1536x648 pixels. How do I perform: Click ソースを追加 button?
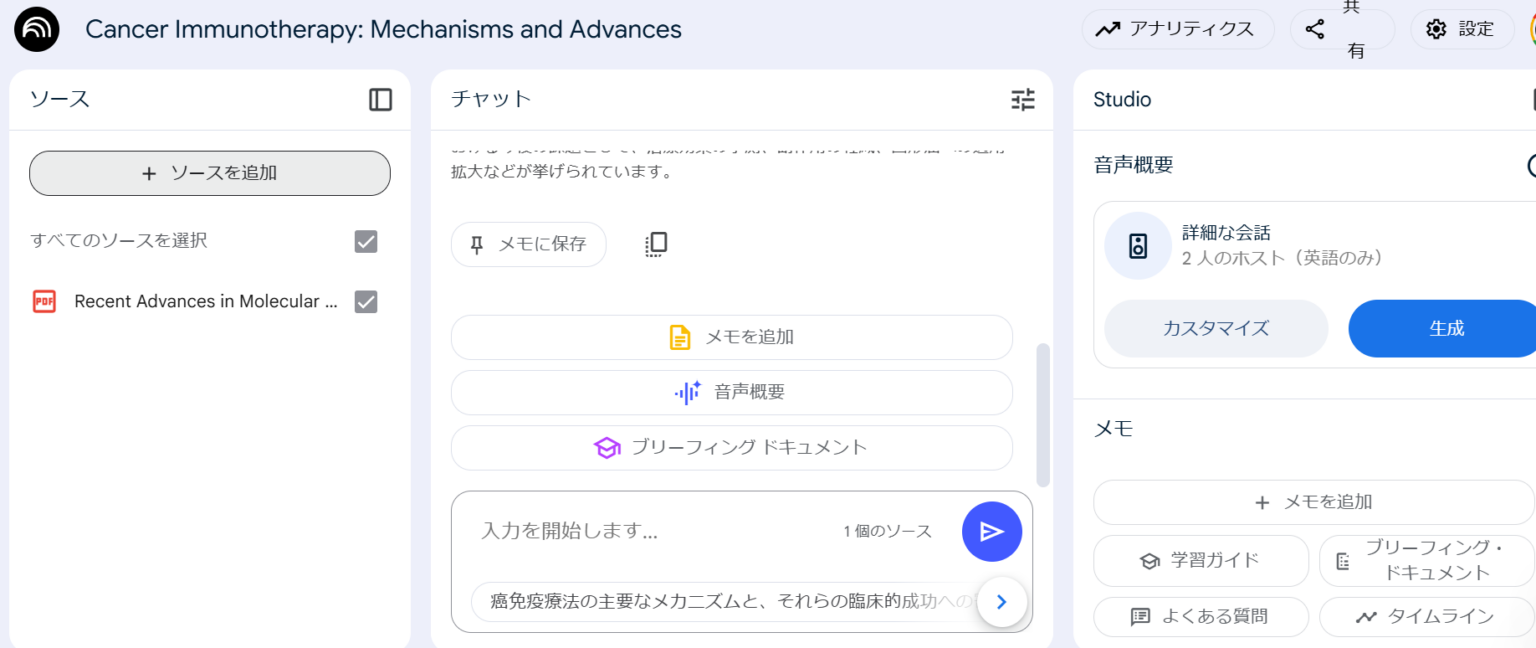pos(210,173)
